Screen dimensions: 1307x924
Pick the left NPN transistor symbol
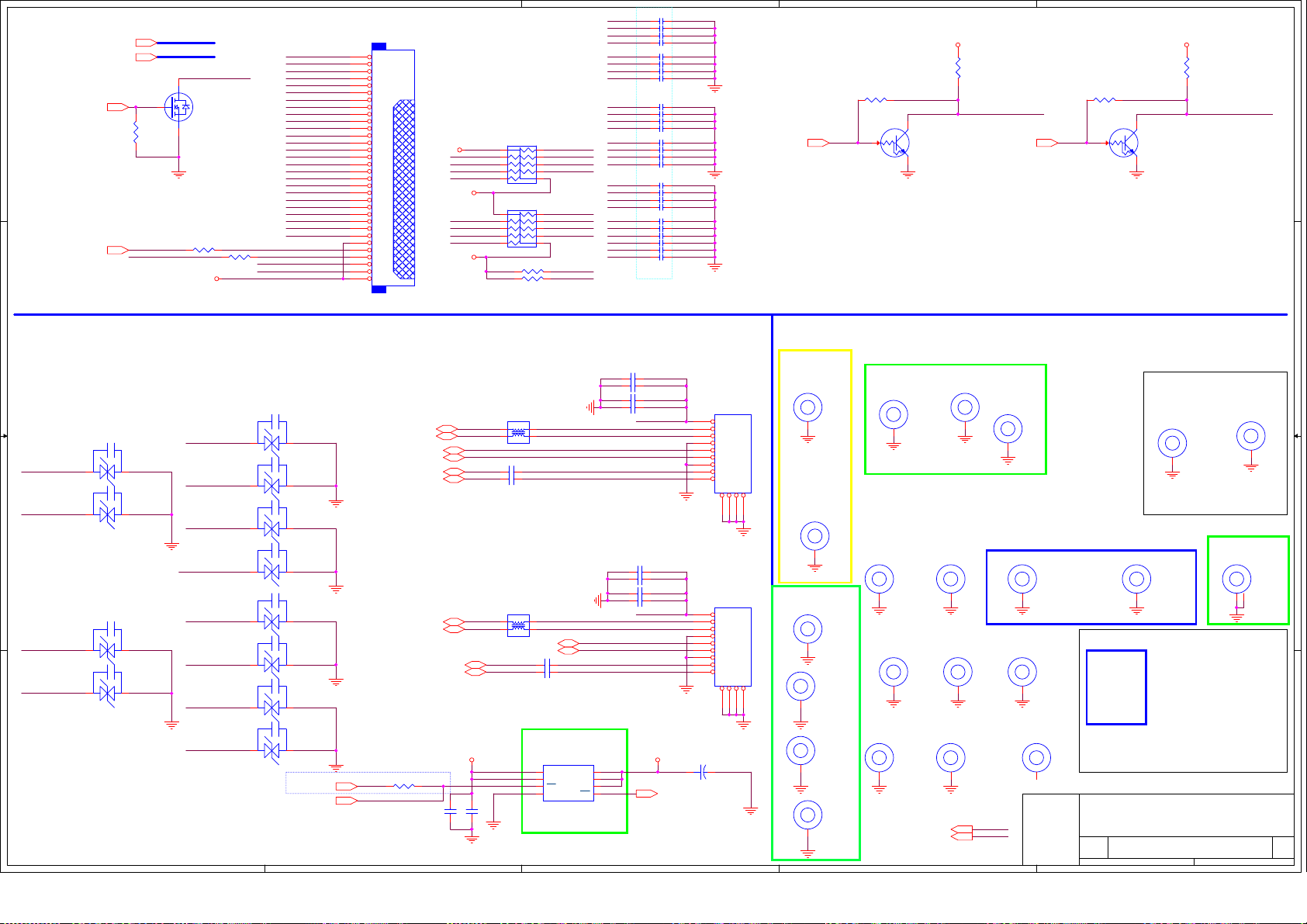(x=895, y=144)
